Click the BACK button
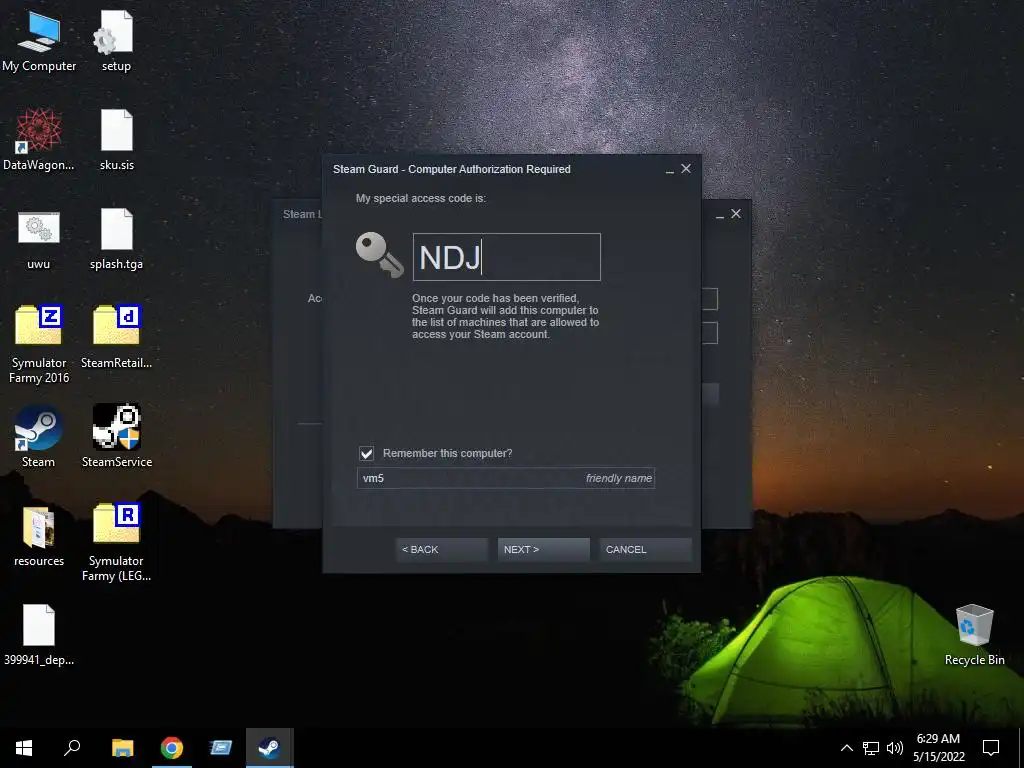The height and width of the screenshot is (768, 1024). click(x=441, y=549)
